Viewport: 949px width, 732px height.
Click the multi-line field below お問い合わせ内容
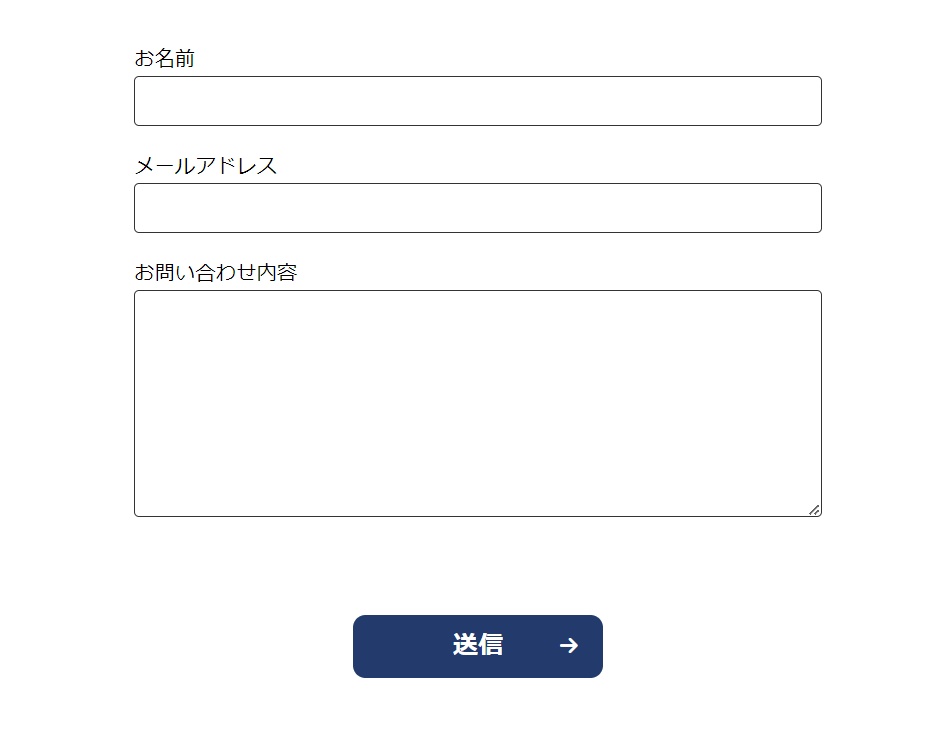(477, 403)
